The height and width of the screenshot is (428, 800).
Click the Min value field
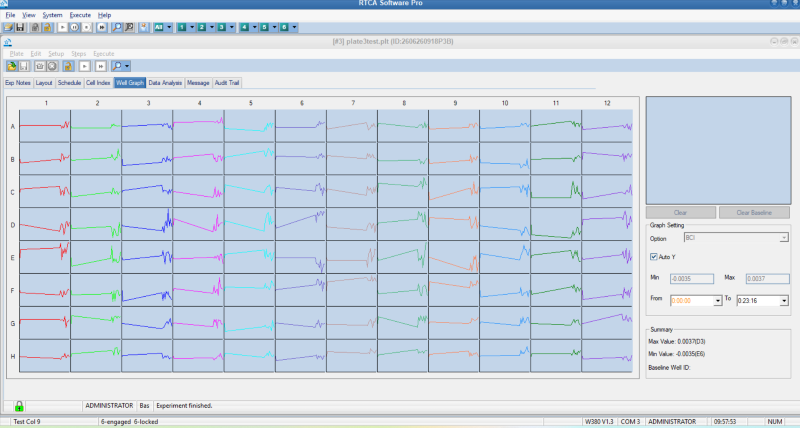pos(692,279)
